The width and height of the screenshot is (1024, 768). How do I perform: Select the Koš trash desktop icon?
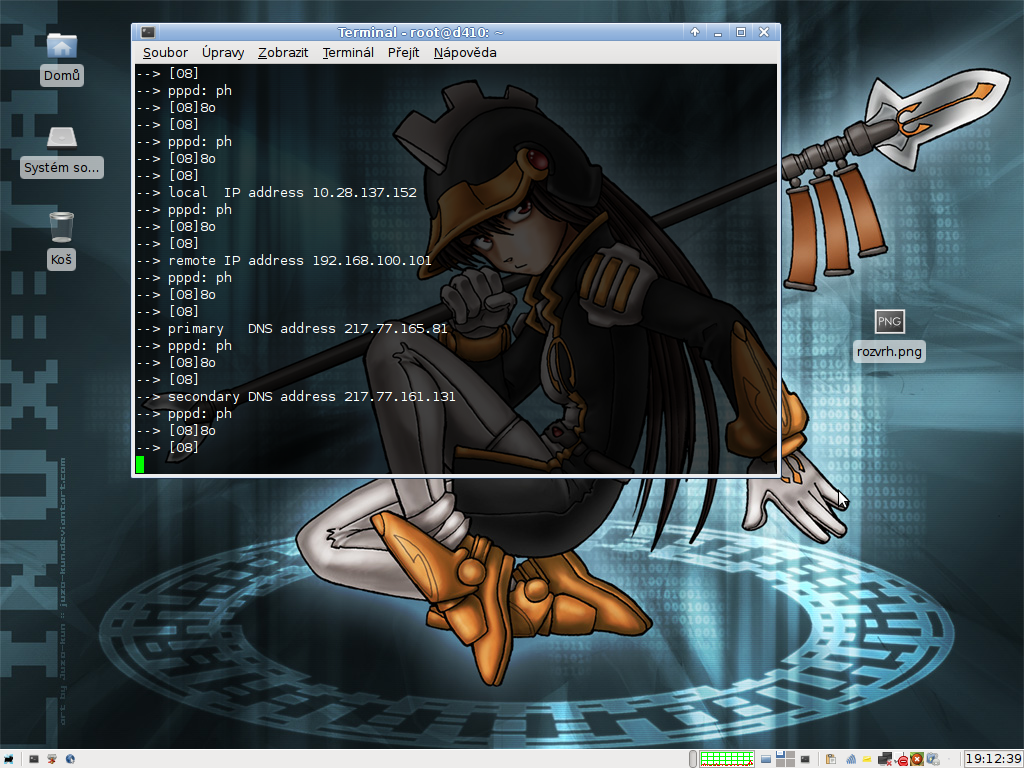tap(61, 240)
